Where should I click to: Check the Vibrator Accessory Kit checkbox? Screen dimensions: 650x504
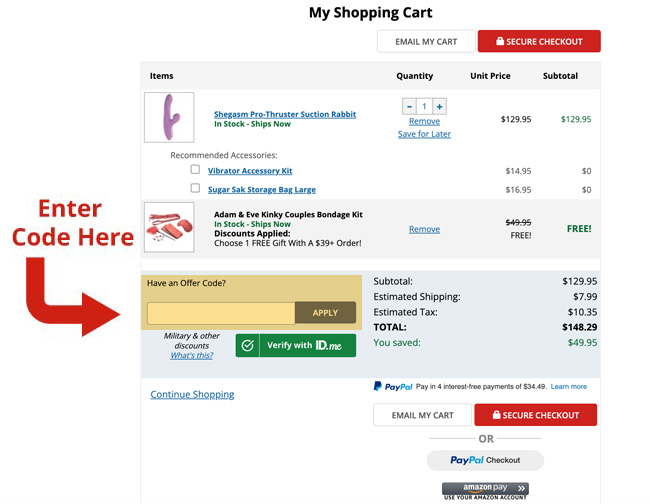point(196,170)
